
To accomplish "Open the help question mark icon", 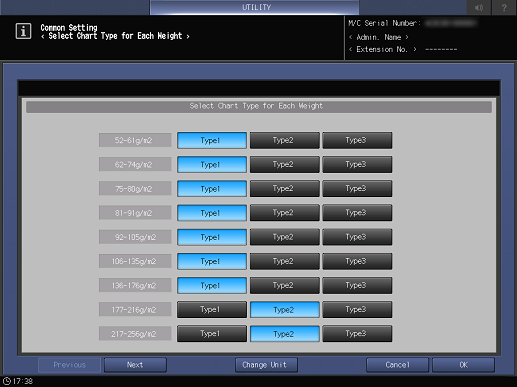I will point(504,7).
